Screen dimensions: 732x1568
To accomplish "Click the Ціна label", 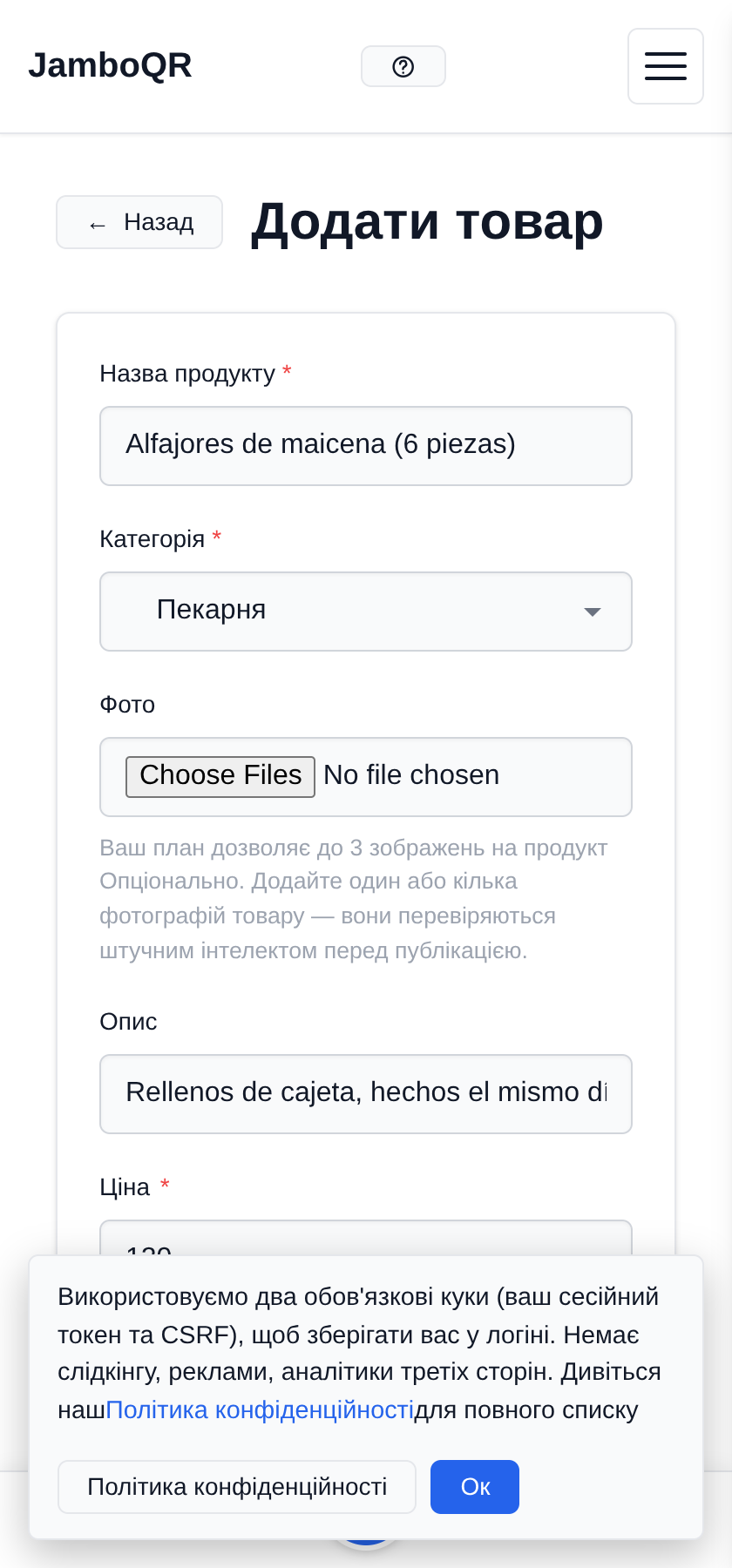I will (x=125, y=1187).
